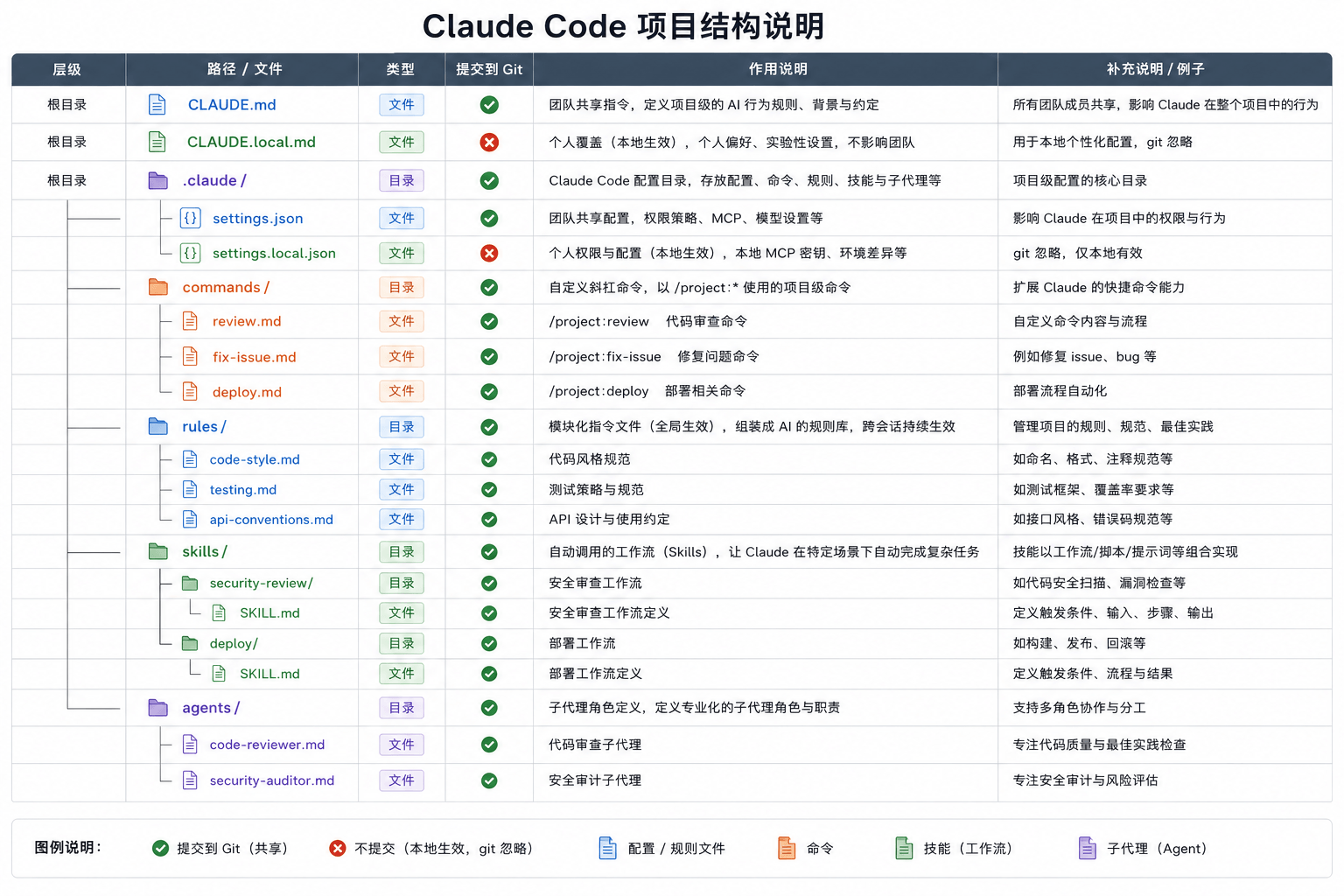Viewport: 1344px width, 896px height.
Task: Open code-reviewer.md in the tree
Action: (267, 745)
